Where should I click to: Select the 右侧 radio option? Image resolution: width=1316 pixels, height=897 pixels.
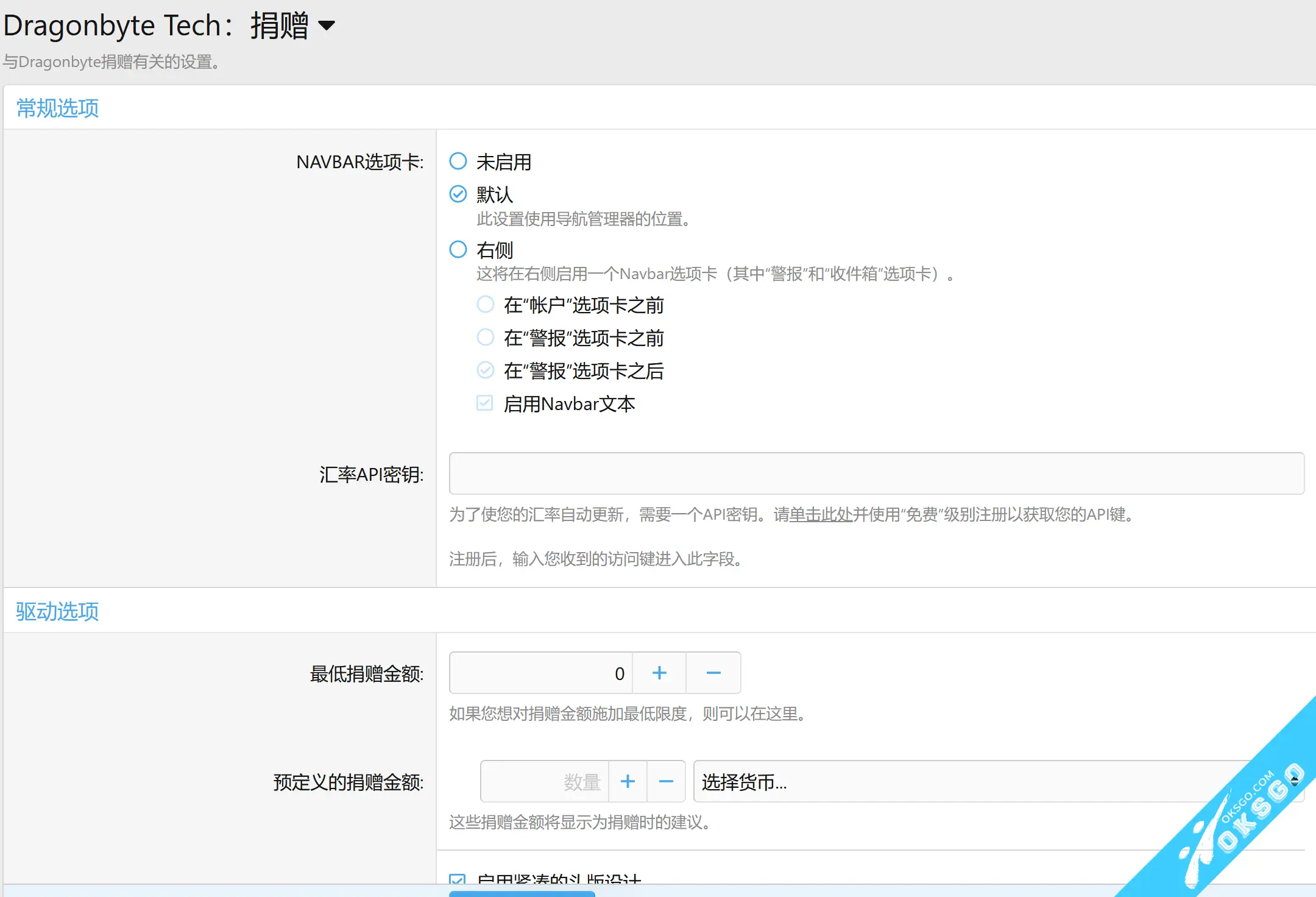pyautogui.click(x=458, y=249)
